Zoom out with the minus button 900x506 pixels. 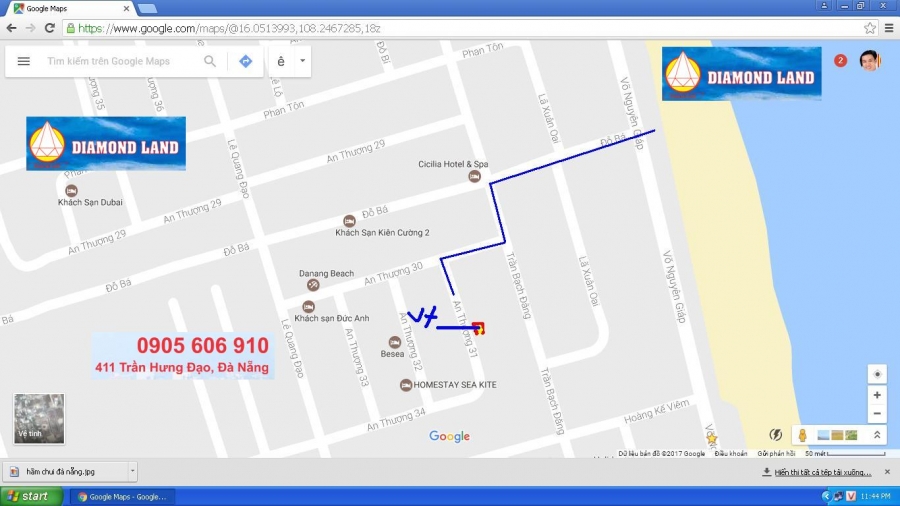877,414
